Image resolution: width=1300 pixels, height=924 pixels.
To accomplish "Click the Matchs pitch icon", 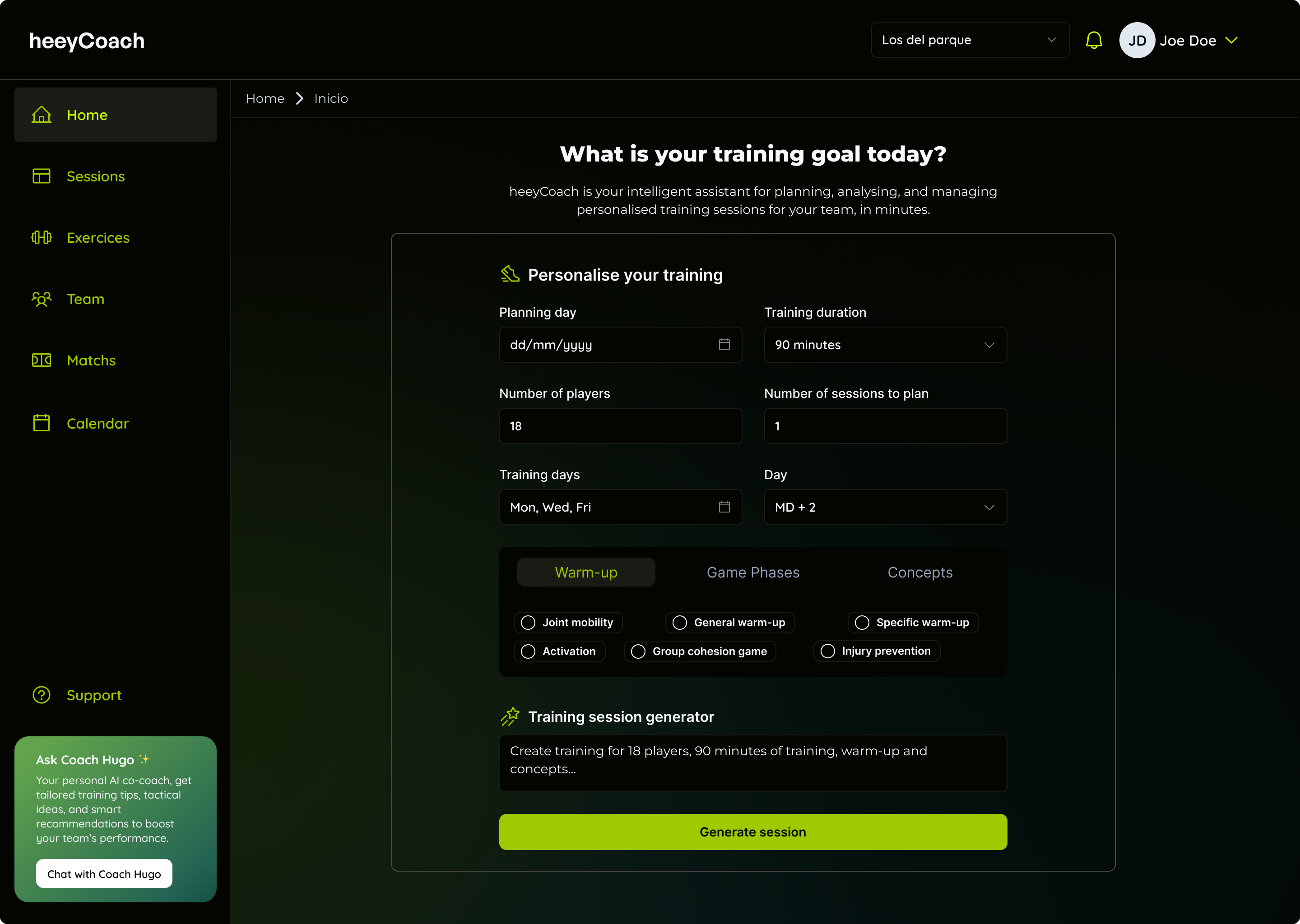I will [x=42, y=360].
